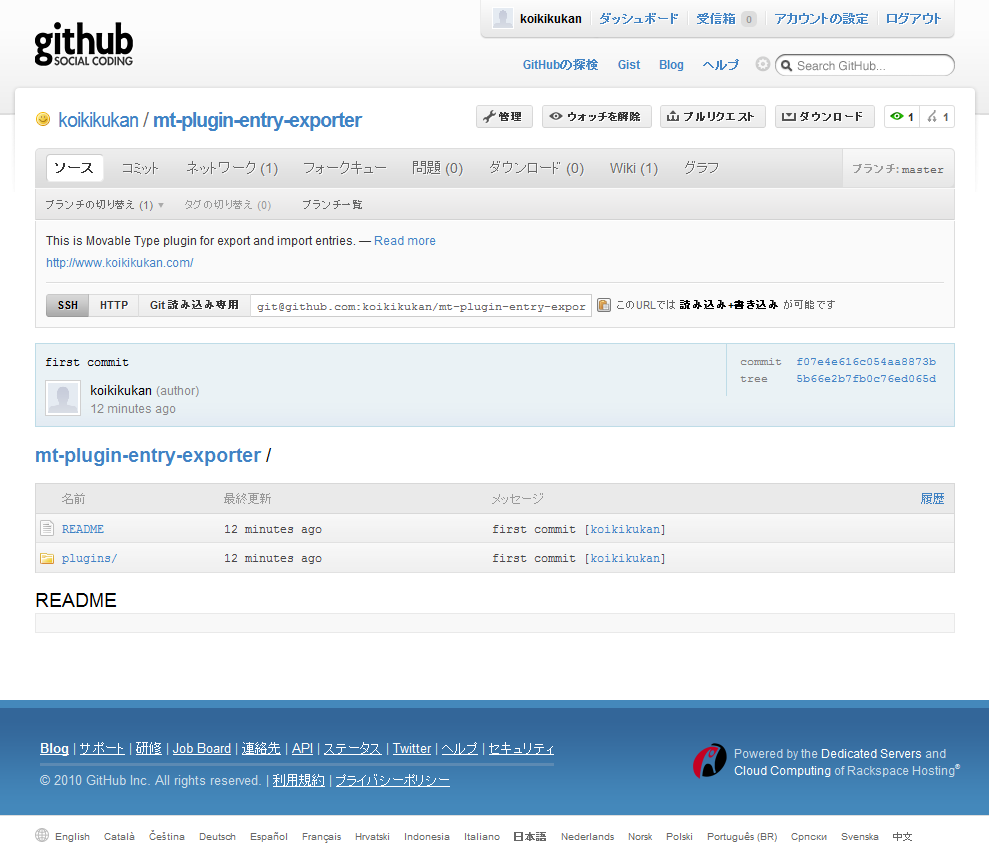
Task: Click the yellow smiley repository icon
Action: pyautogui.click(x=43, y=119)
